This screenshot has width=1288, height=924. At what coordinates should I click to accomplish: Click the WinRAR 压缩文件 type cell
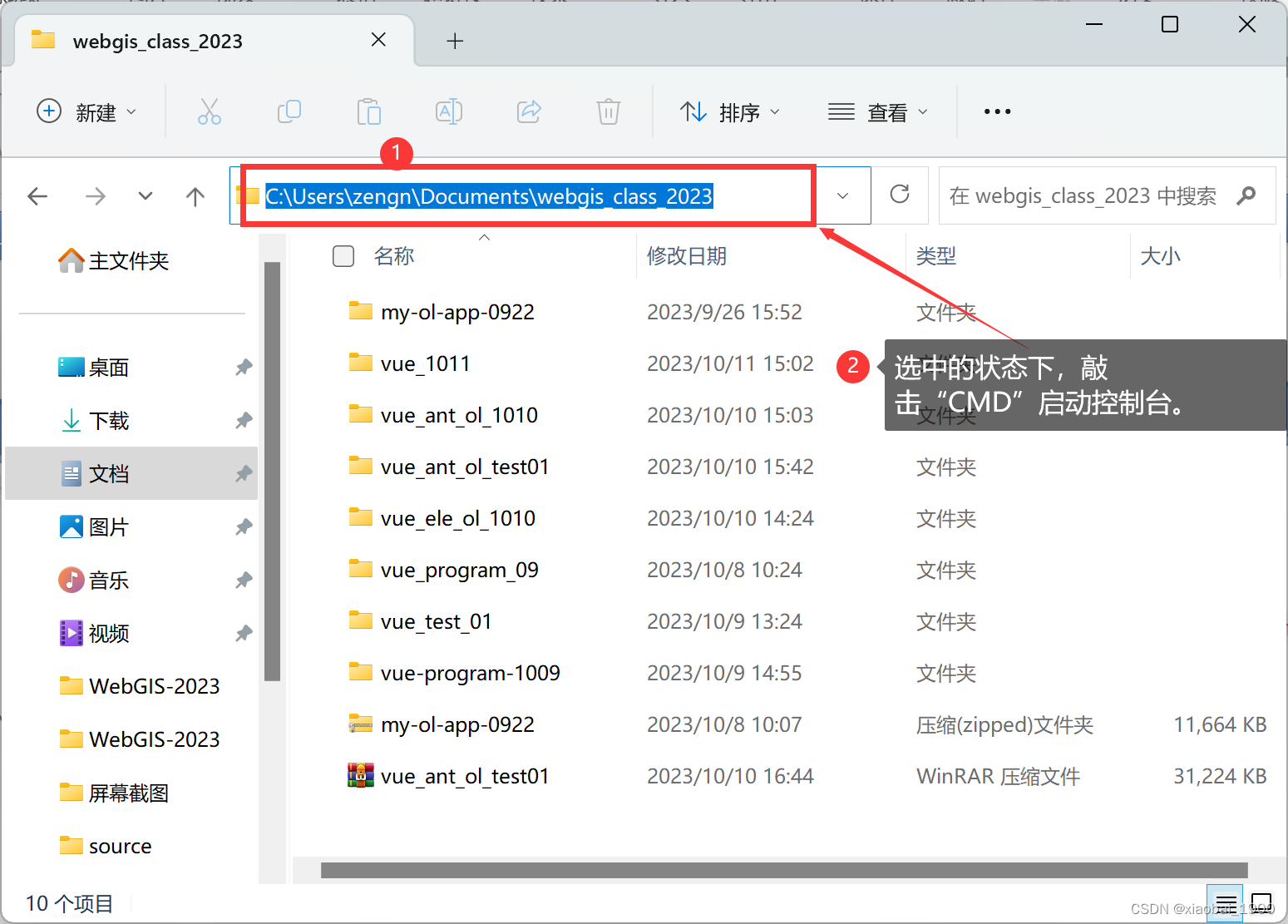(998, 777)
